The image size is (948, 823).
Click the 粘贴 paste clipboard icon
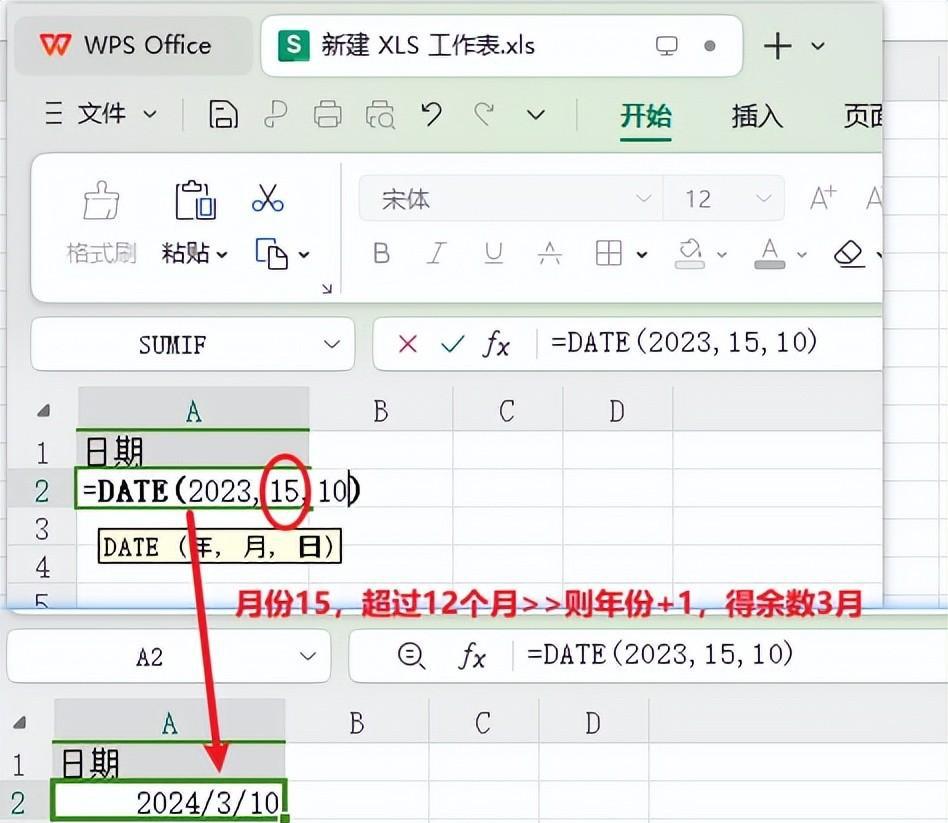pyautogui.click(x=195, y=200)
